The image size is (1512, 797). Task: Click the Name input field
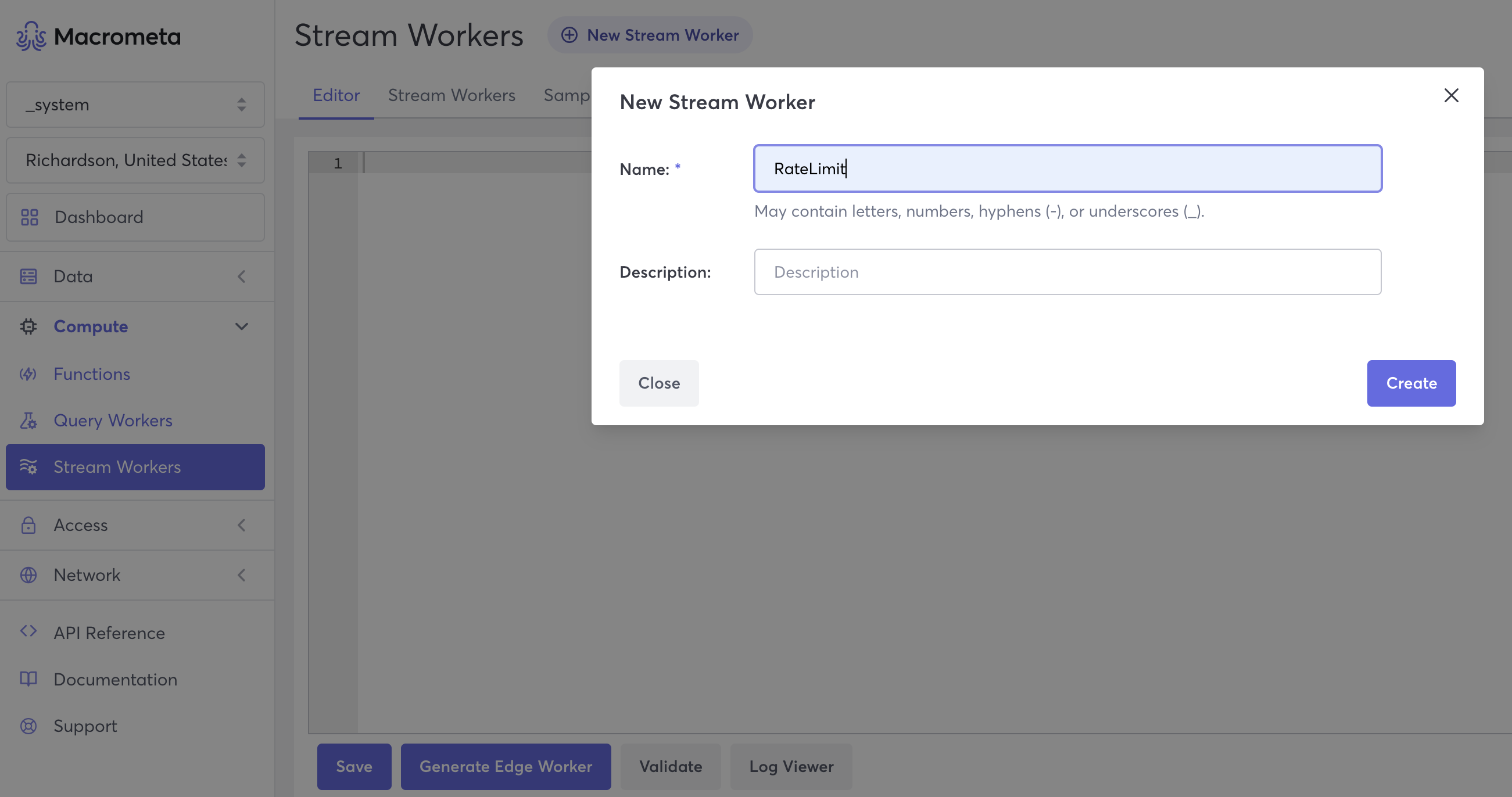tap(1067, 168)
